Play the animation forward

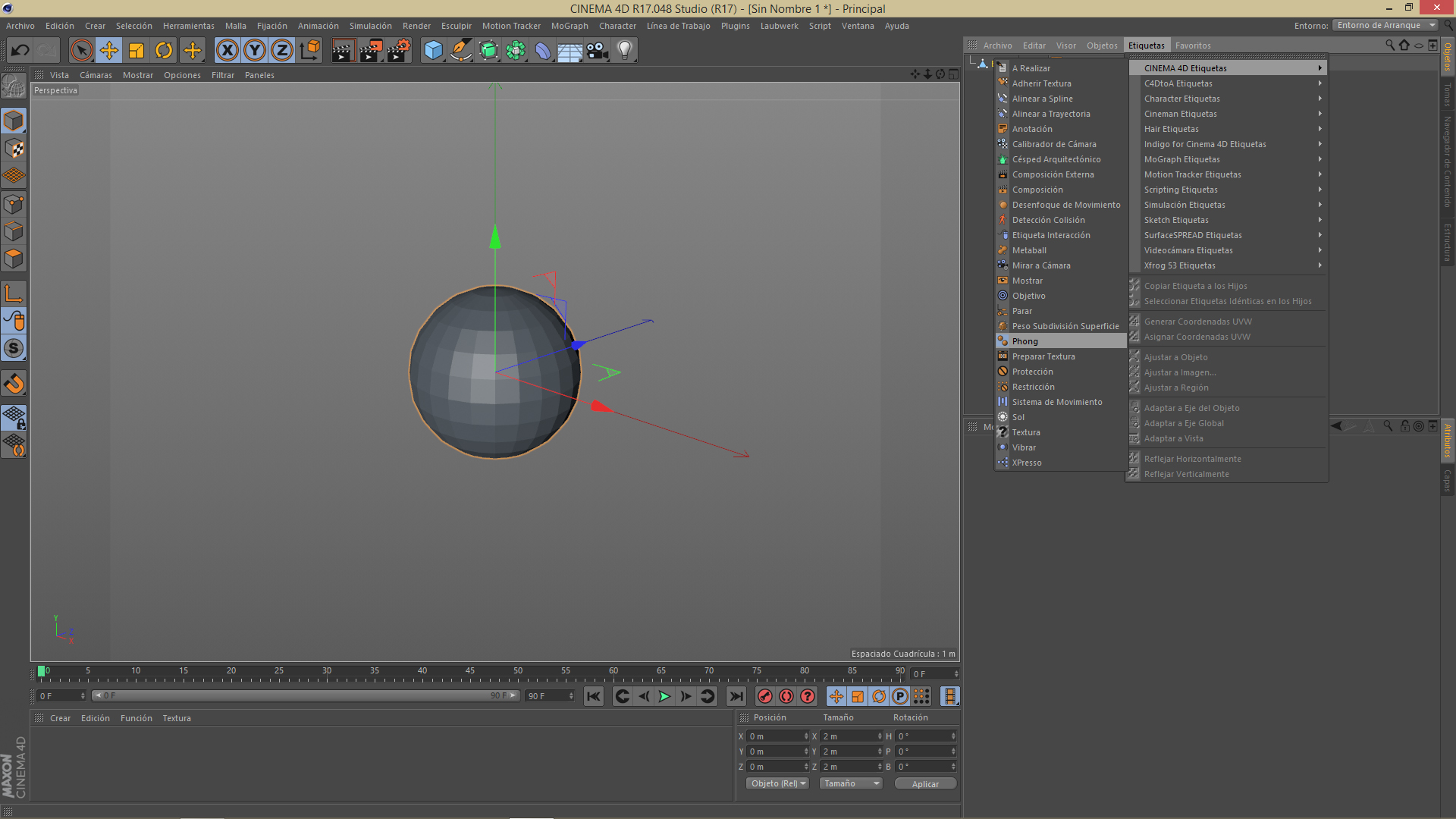[x=664, y=696]
